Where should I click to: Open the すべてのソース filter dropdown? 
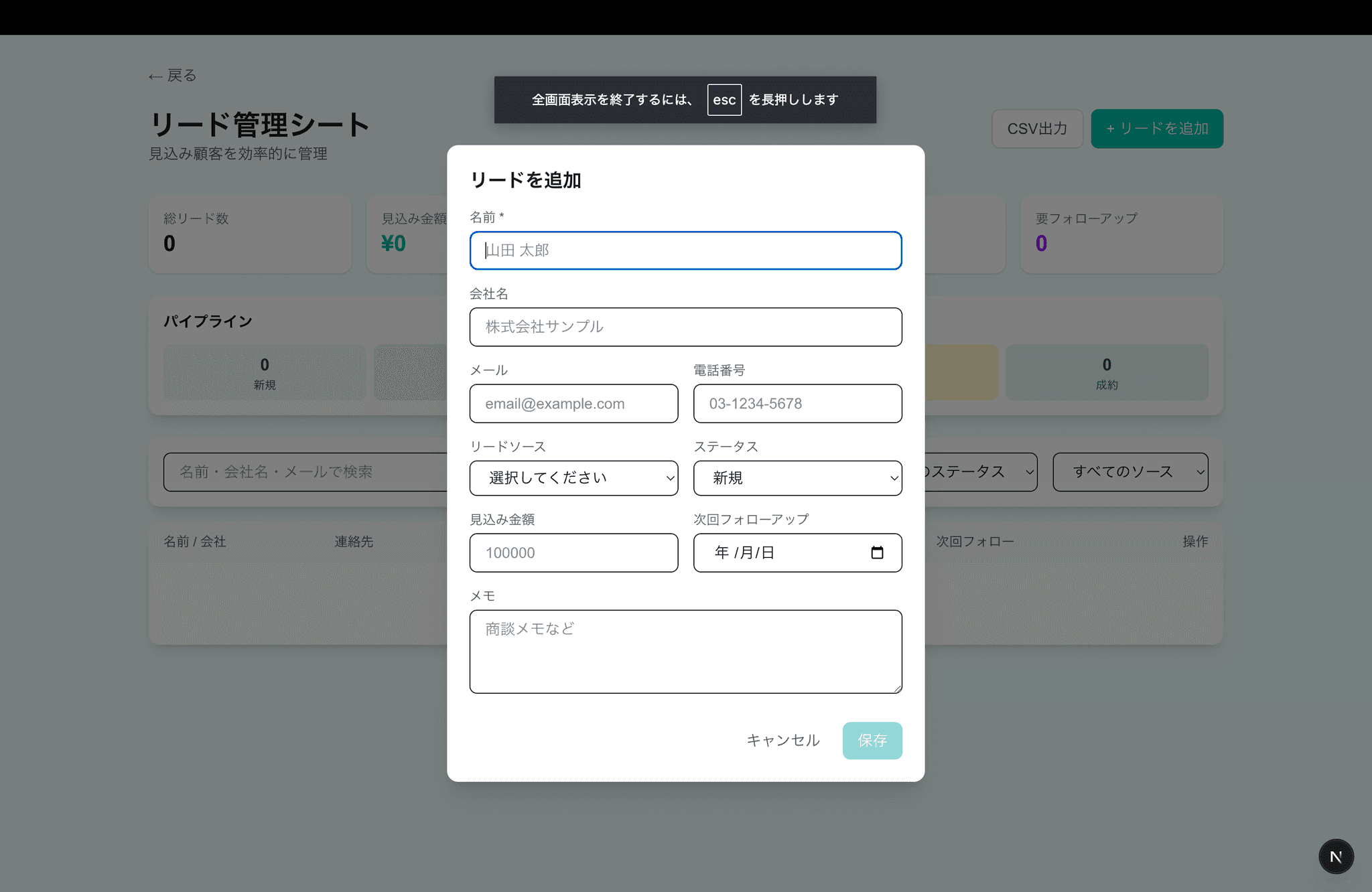1130,472
